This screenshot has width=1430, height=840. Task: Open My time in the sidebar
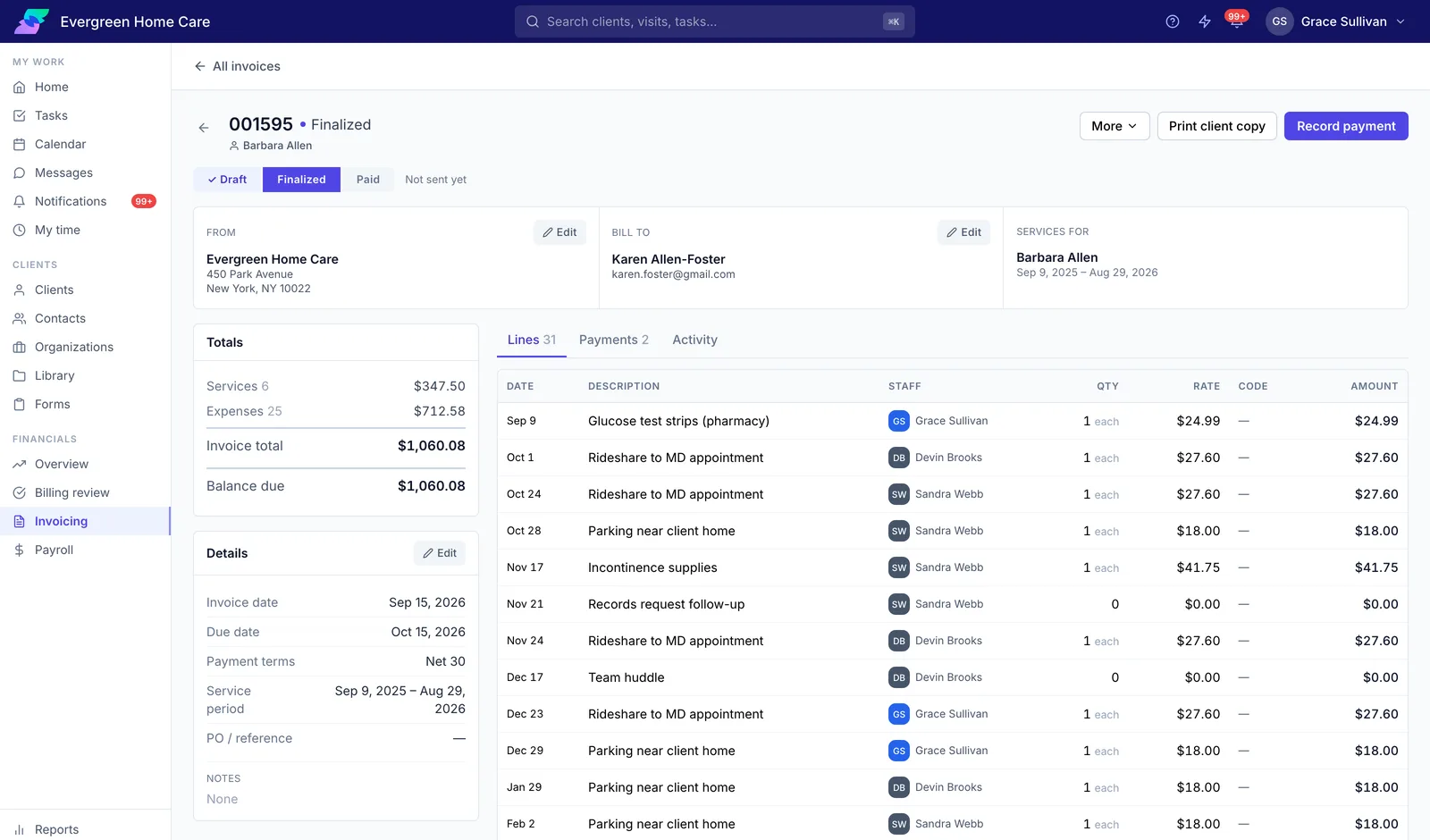point(85,230)
